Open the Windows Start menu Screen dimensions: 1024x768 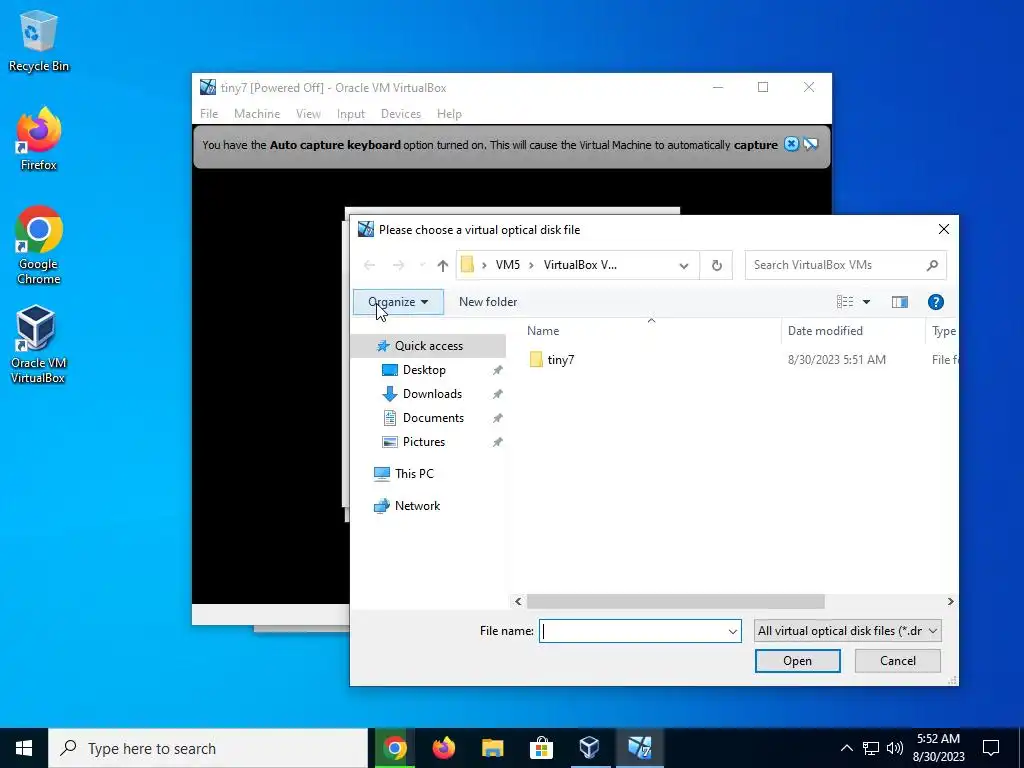coord(24,748)
